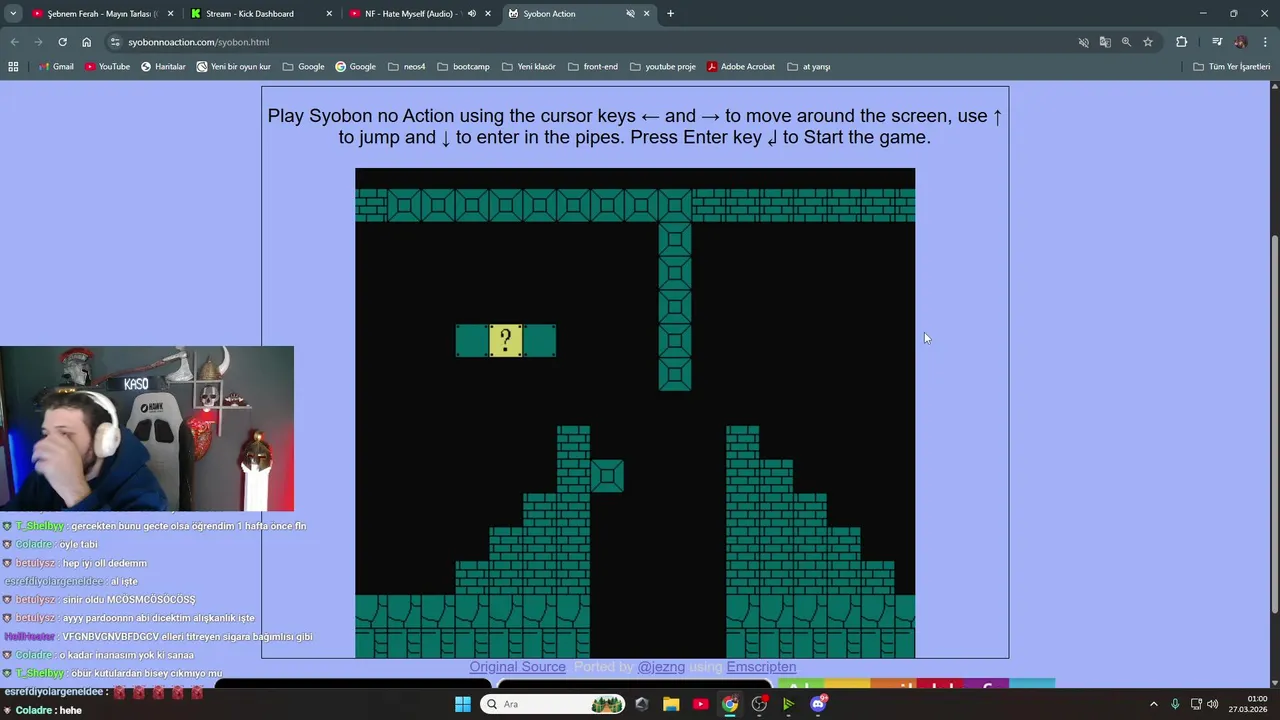
Task: Open the YouTube app in taskbar
Action: pyautogui.click(x=700, y=704)
